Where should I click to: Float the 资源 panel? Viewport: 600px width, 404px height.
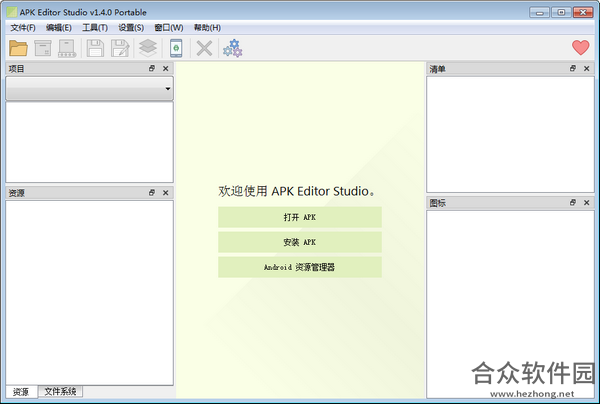152,192
